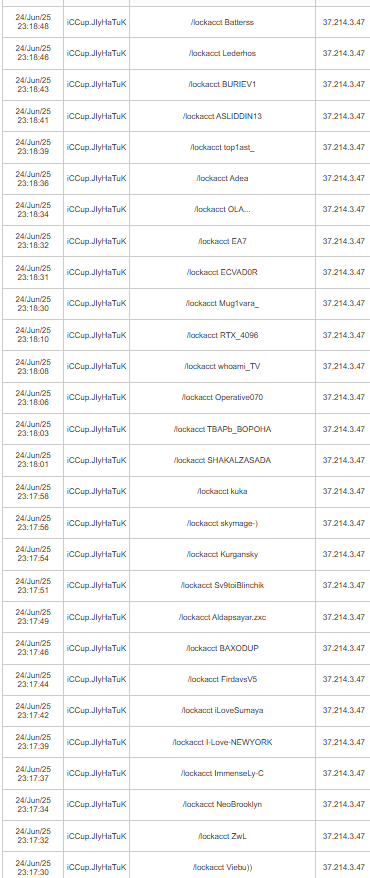370x878 pixels.
Task: Click the /lockacct RTX_4096 command
Action: (222, 335)
